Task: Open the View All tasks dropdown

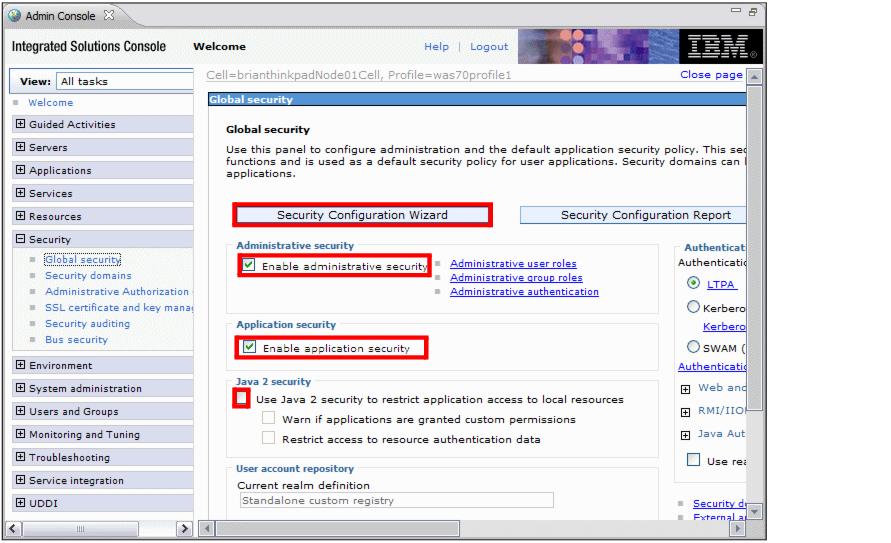Action: coord(125,81)
